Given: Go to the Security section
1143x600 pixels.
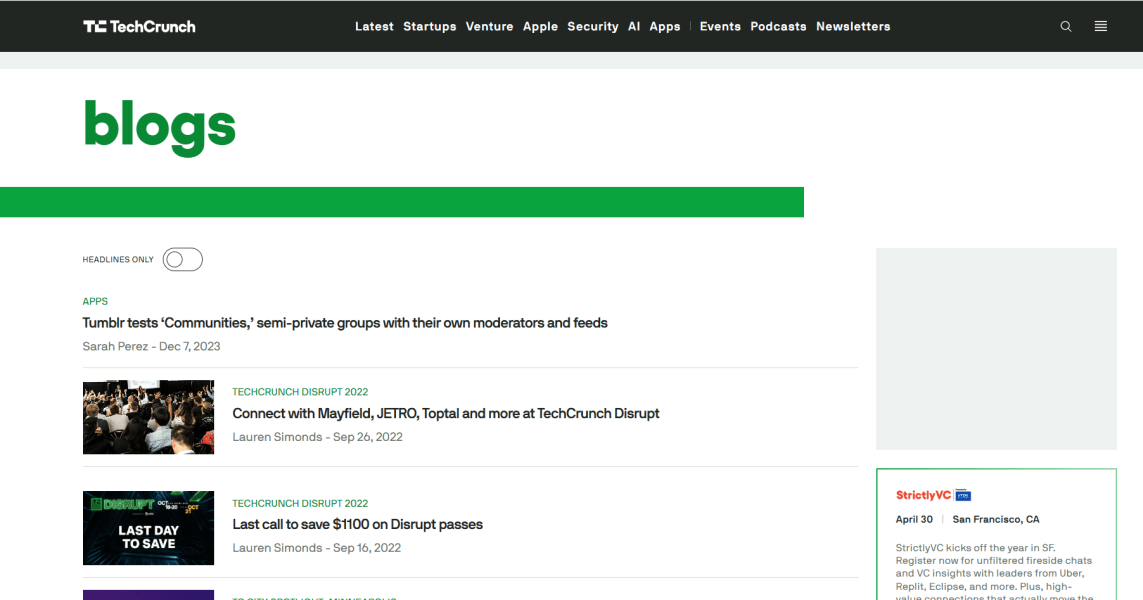Looking at the screenshot, I should pos(593,26).
